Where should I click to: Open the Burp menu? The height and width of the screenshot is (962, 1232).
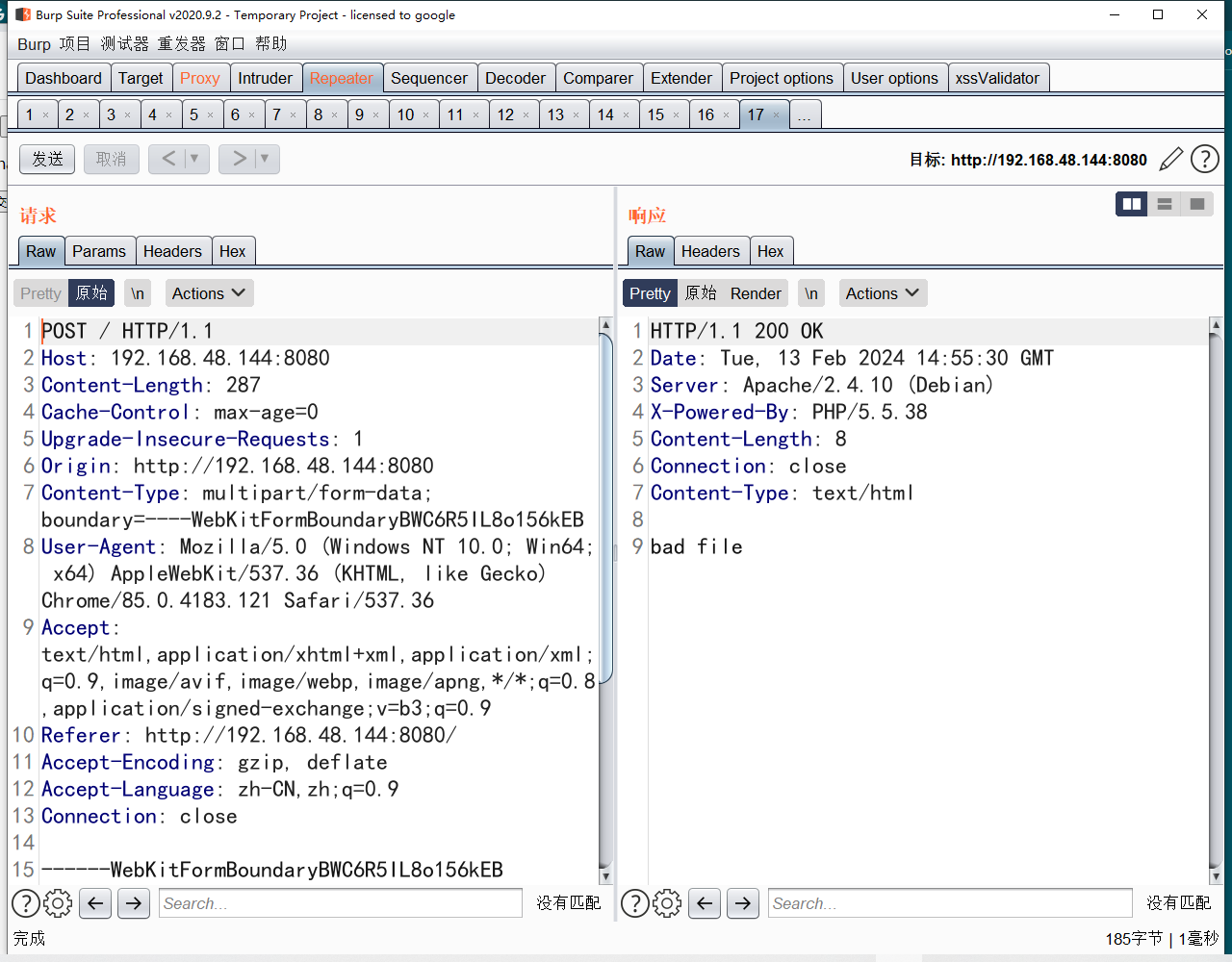click(x=34, y=44)
